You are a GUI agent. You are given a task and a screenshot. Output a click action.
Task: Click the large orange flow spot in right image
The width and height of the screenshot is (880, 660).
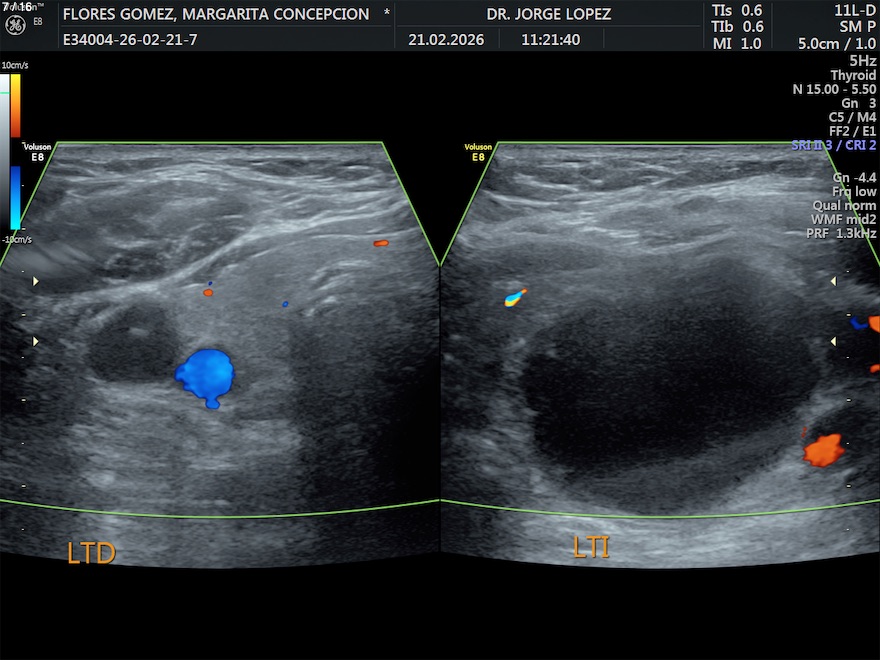click(823, 449)
